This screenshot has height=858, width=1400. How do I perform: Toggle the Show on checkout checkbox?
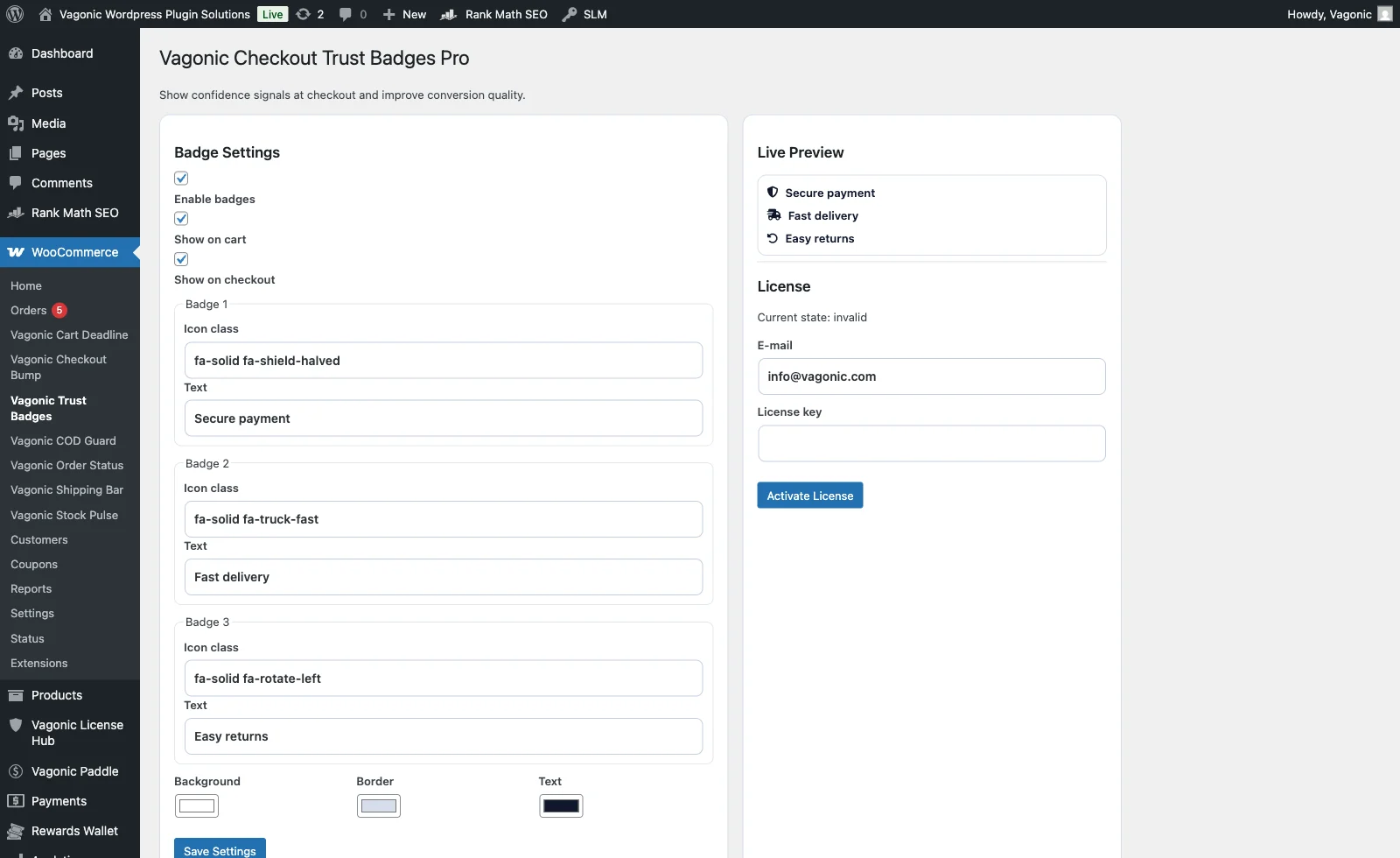[x=181, y=259]
